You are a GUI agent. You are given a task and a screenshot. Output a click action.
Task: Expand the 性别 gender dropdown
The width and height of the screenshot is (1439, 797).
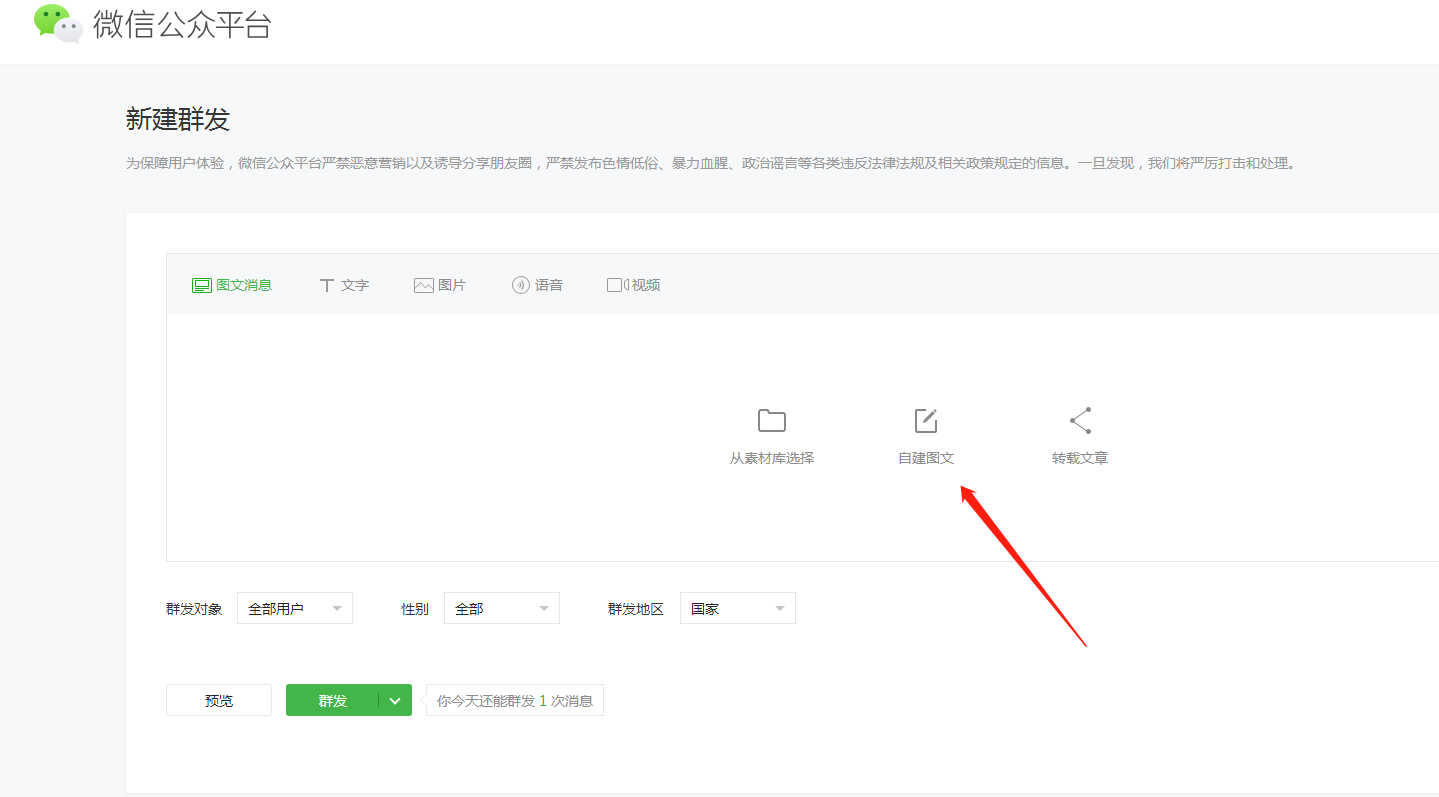tap(501, 608)
